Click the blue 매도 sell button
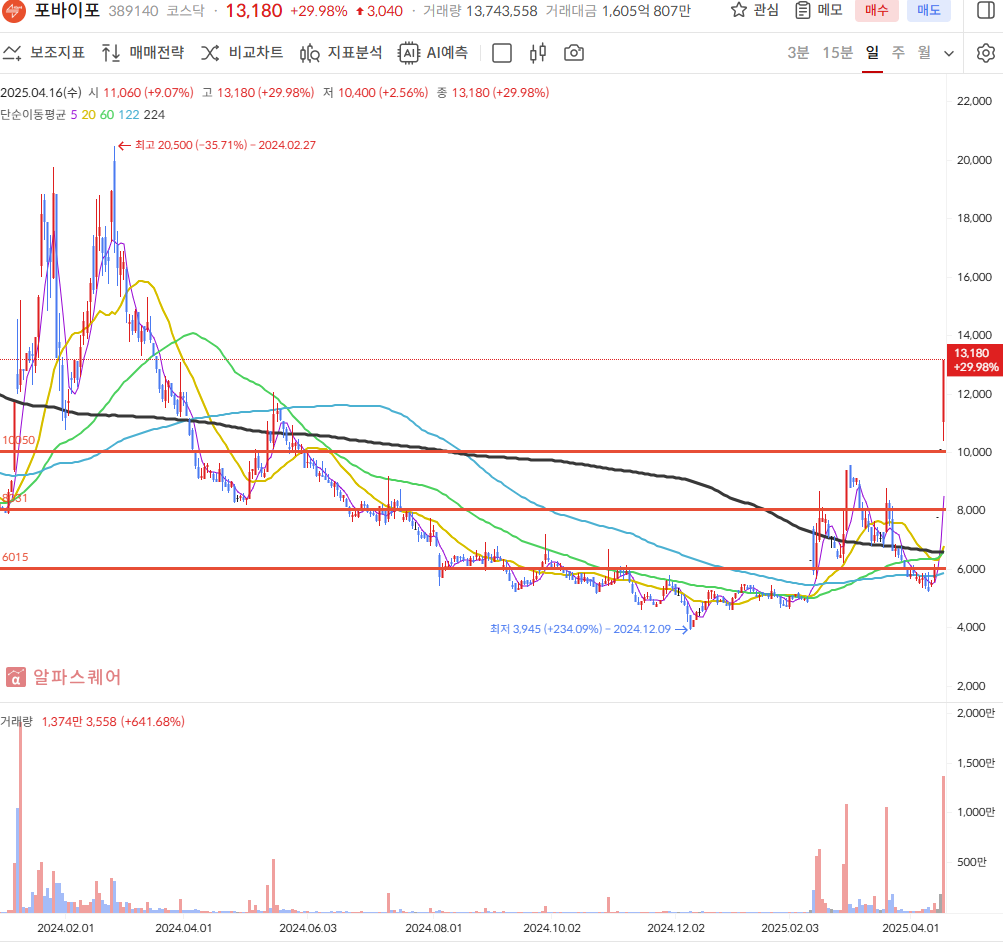1003x943 pixels. (x=929, y=10)
